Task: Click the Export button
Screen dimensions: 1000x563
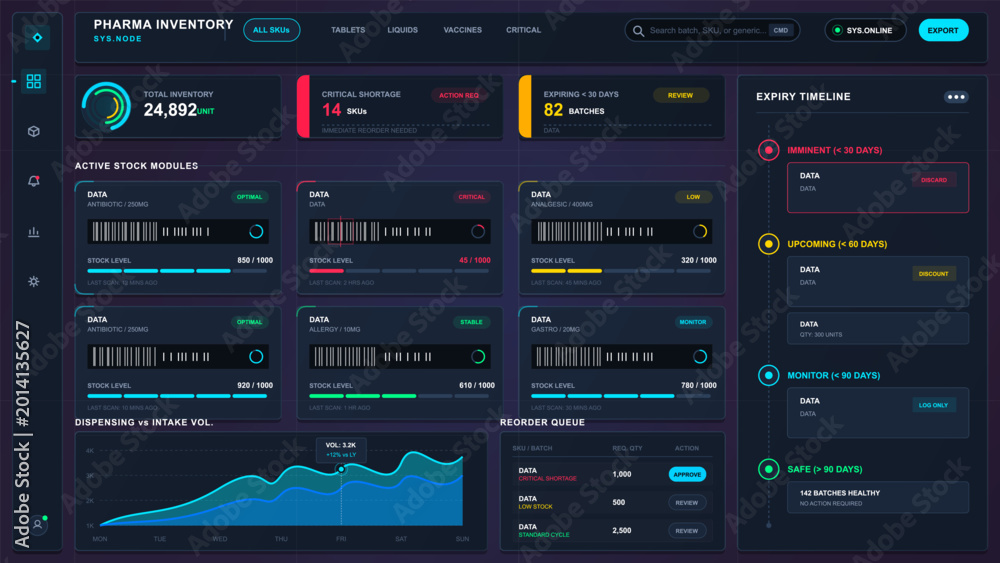Action: click(943, 31)
